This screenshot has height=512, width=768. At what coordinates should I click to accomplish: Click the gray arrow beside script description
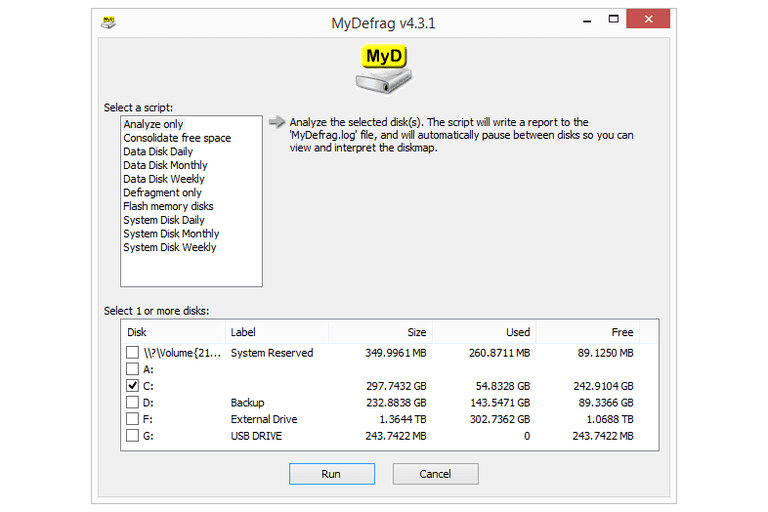tap(277, 123)
